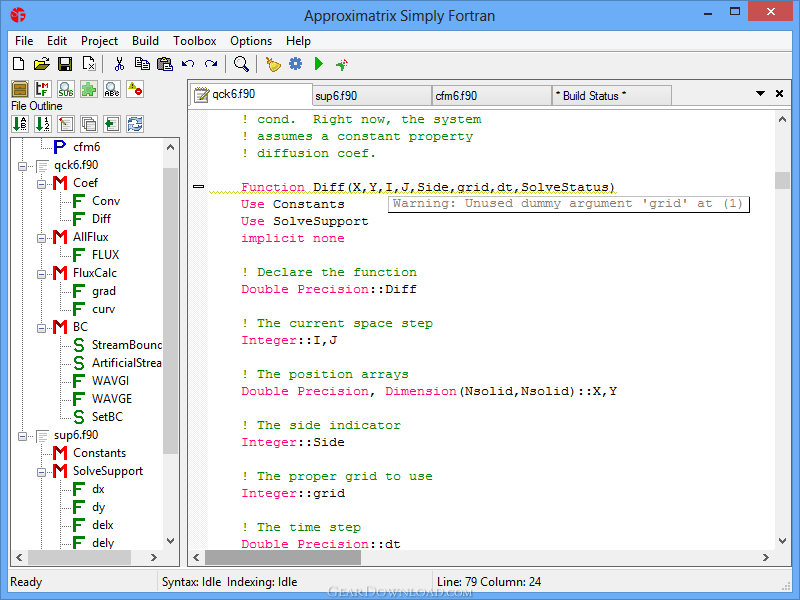Screen dimensions: 800x600
Task: Open the Project menu
Action: [x=99, y=41]
